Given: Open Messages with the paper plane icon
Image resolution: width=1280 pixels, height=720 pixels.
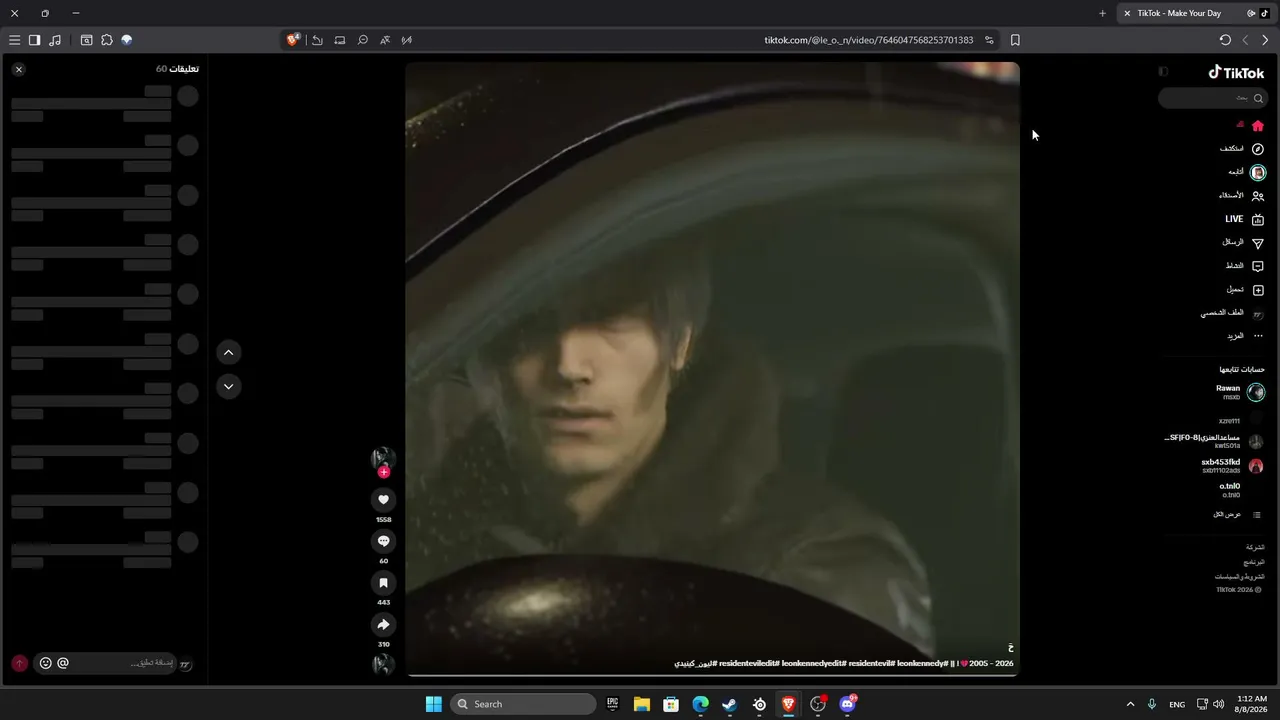Looking at the screenshot, I should pos(1258,243).
